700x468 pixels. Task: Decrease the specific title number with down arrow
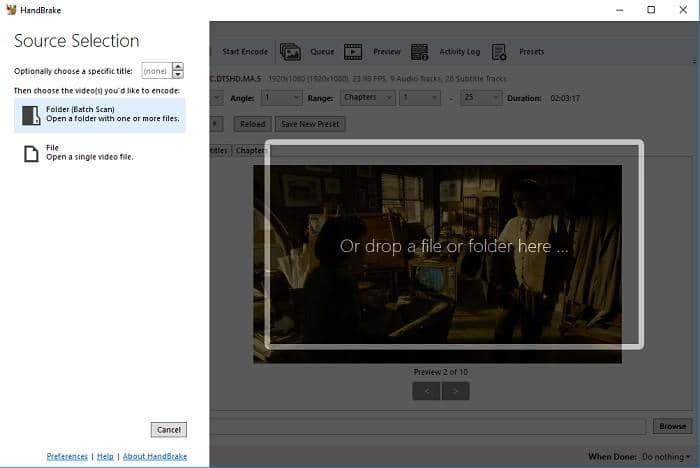click(178, 75)
